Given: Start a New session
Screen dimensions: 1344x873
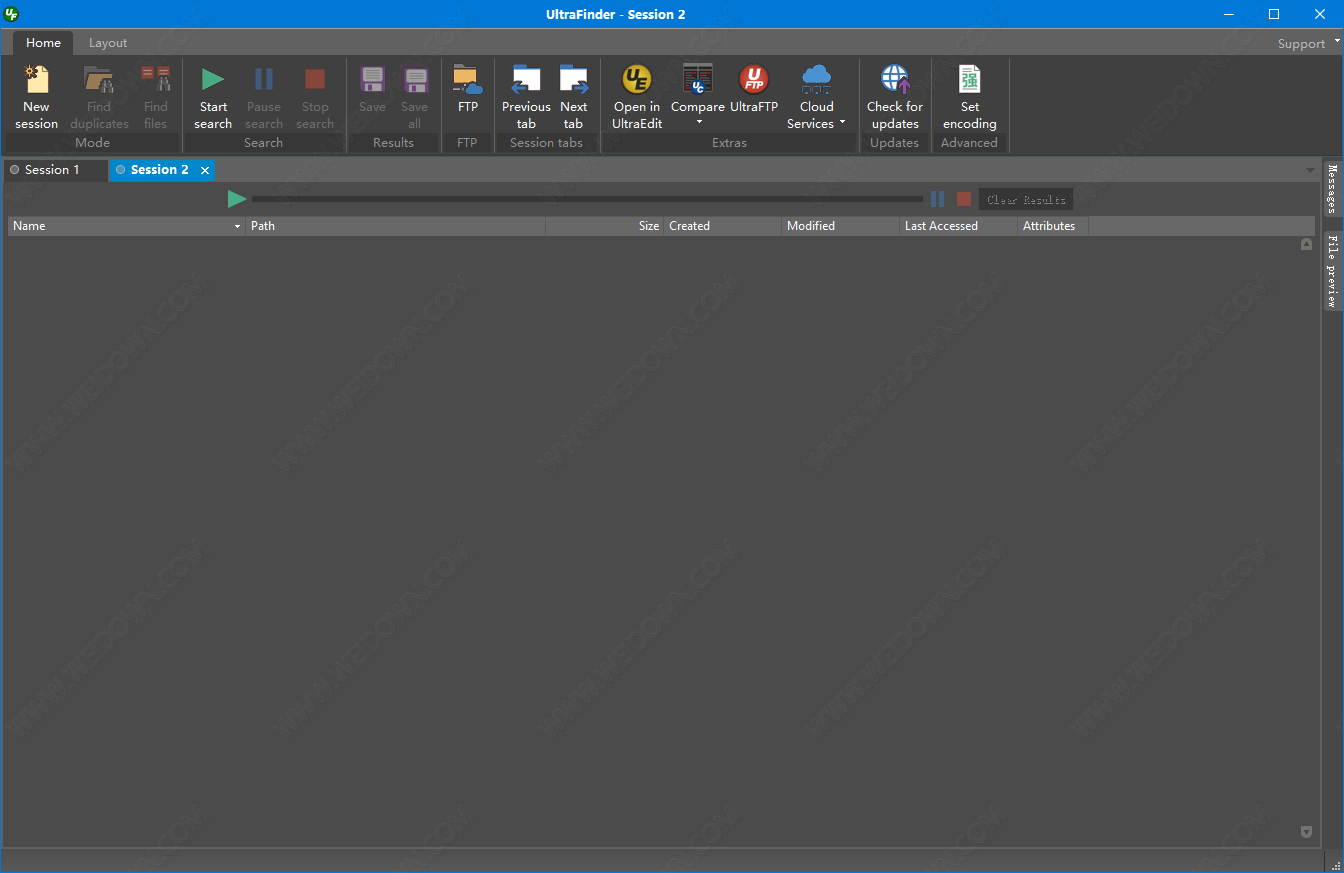Looking at the screenshot, I should point(37,97).
